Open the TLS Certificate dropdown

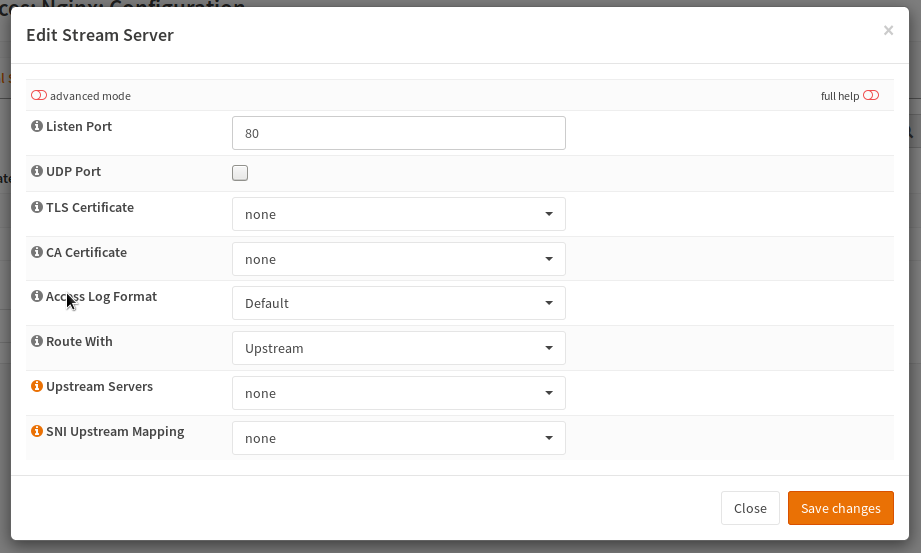[x=398, y=214]
